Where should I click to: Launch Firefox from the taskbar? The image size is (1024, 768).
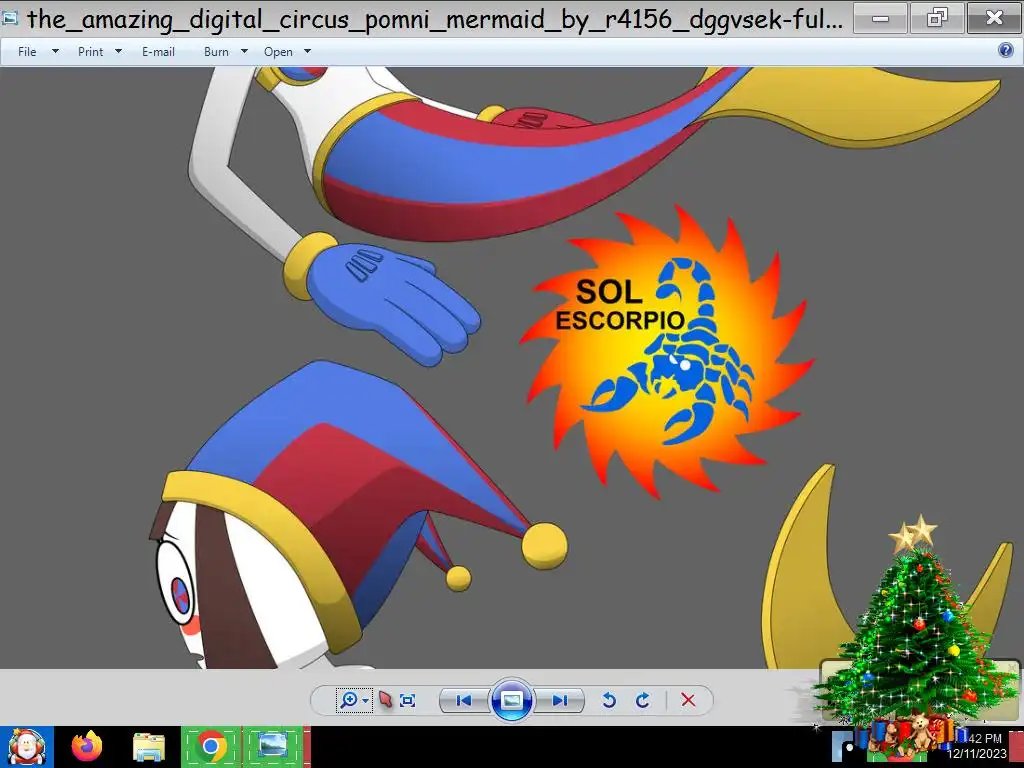tap(87, 746)
